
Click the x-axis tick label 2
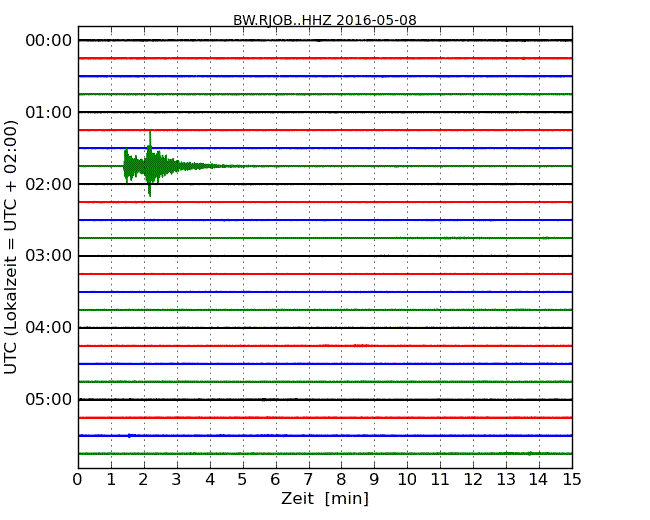143,480
